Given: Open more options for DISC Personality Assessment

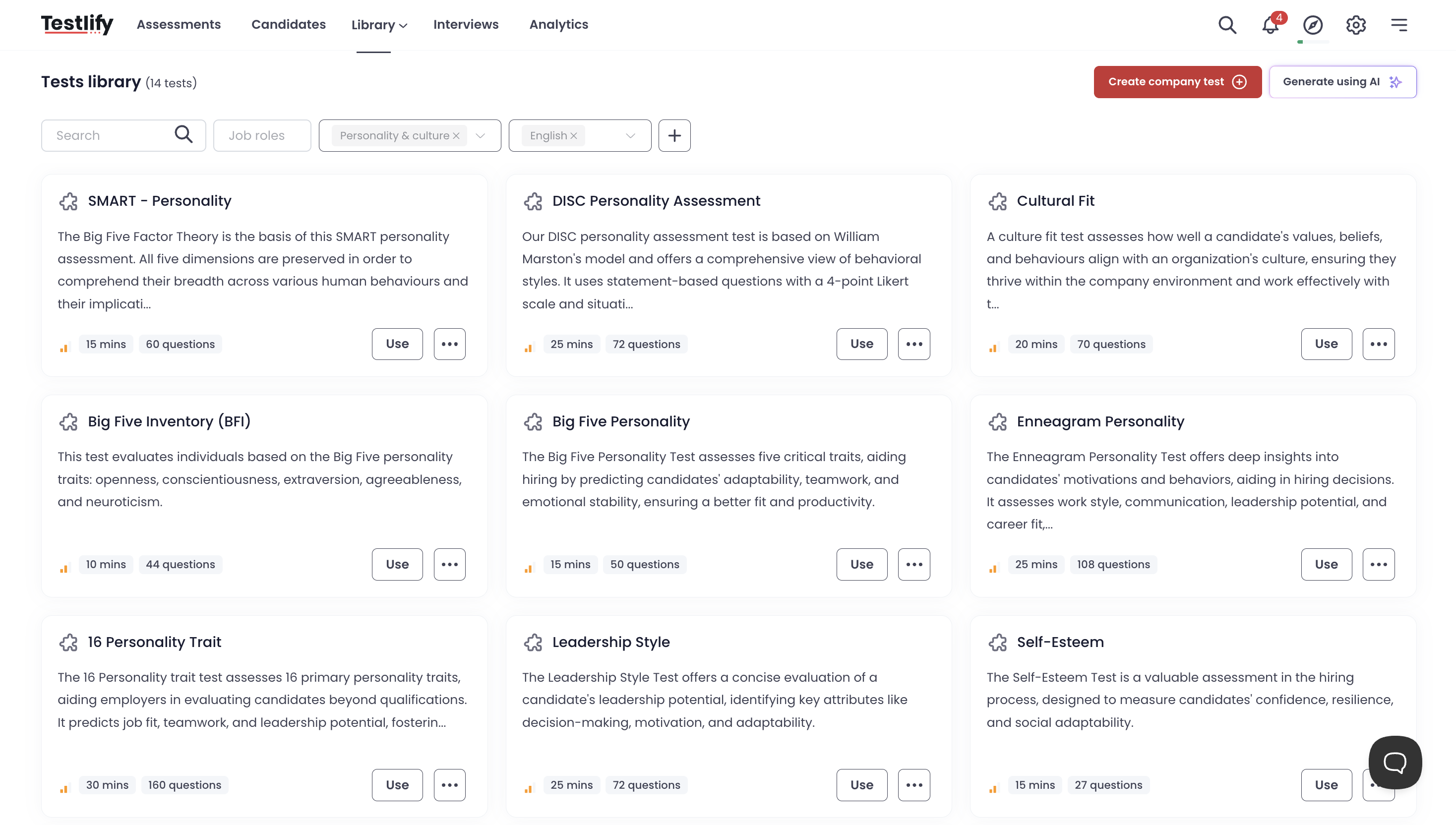Looking at the screenshot, I should [913, 344].
